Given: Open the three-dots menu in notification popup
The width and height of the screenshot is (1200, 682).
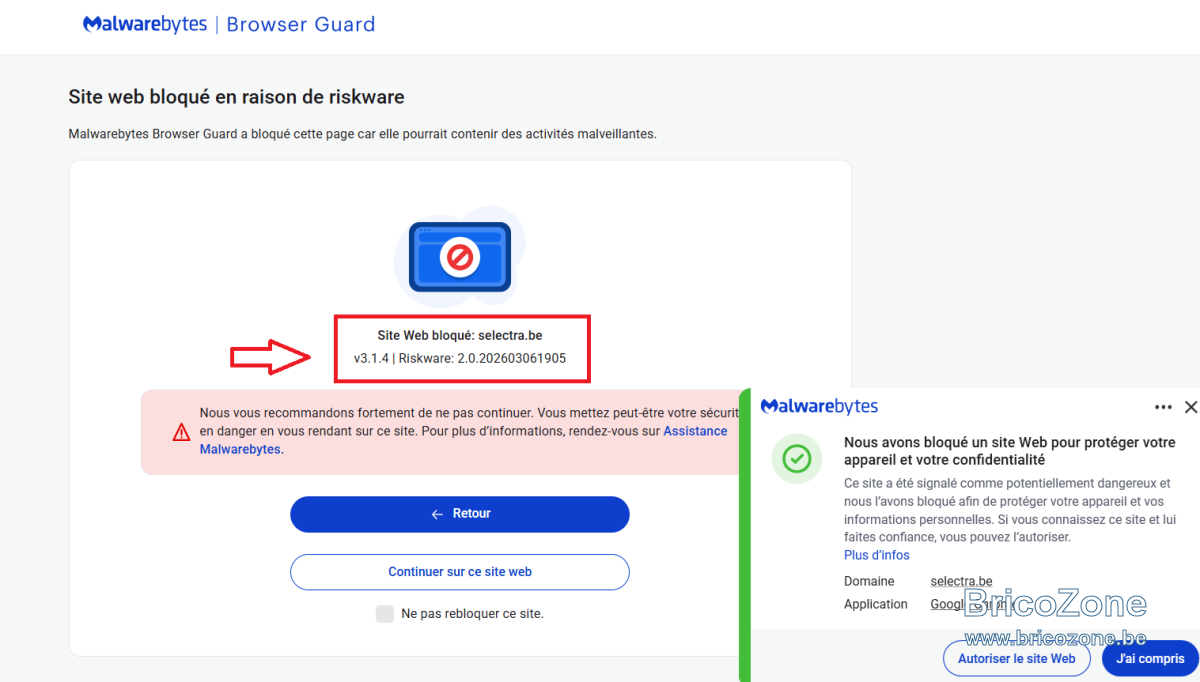Looking at the screenshot, I should (x=1163, y=407).
